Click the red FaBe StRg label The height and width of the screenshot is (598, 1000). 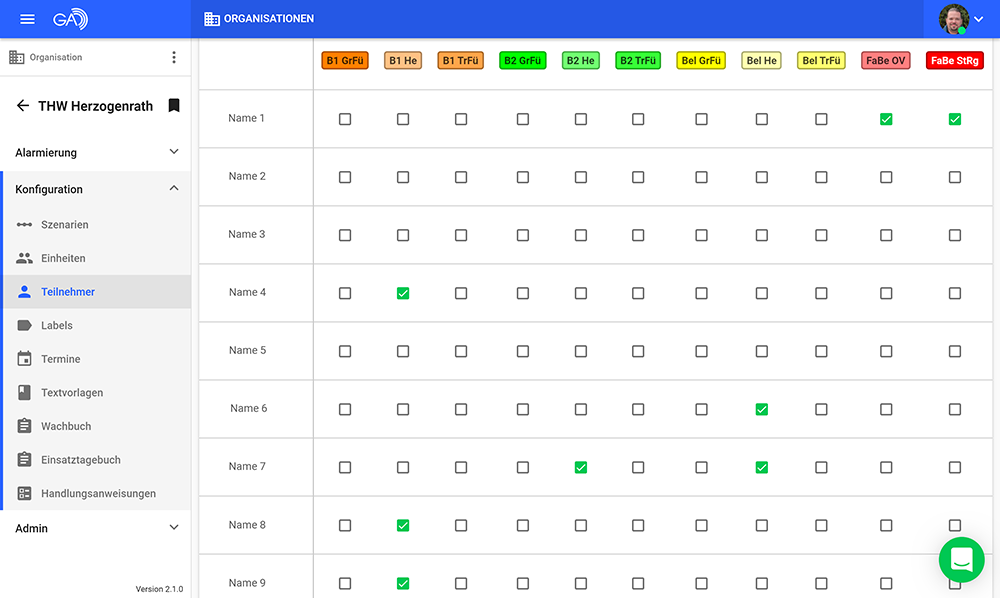point(954,61)
